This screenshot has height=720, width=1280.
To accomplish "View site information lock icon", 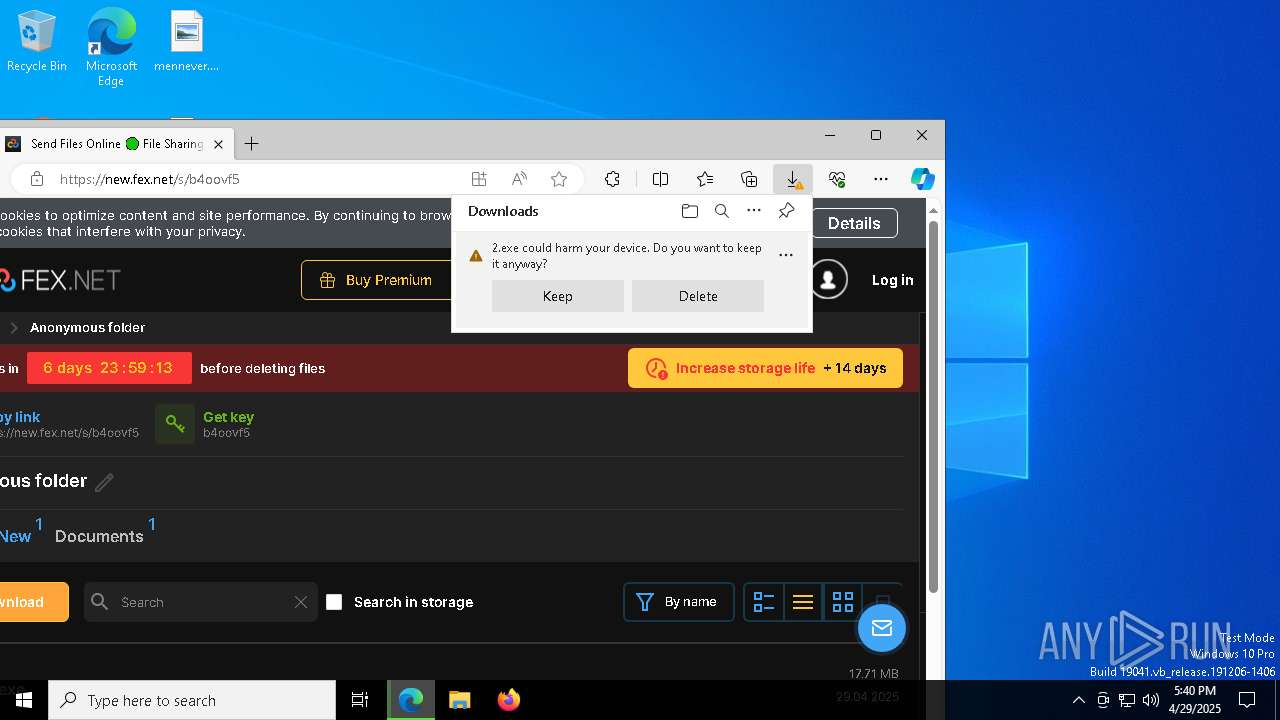I will click(x=37, y=179).
